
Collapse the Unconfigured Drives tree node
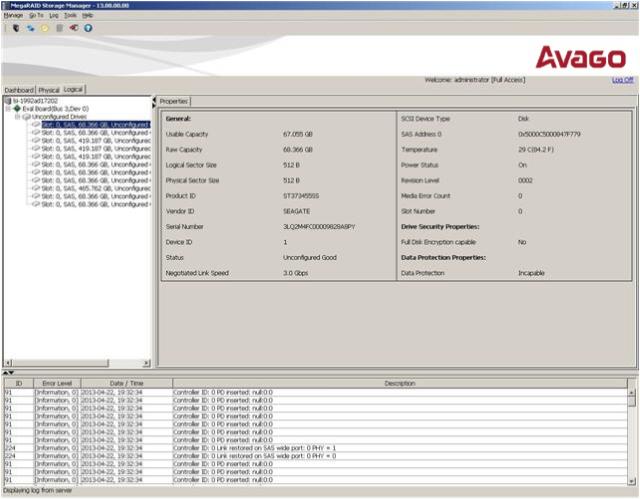[17, 116]
